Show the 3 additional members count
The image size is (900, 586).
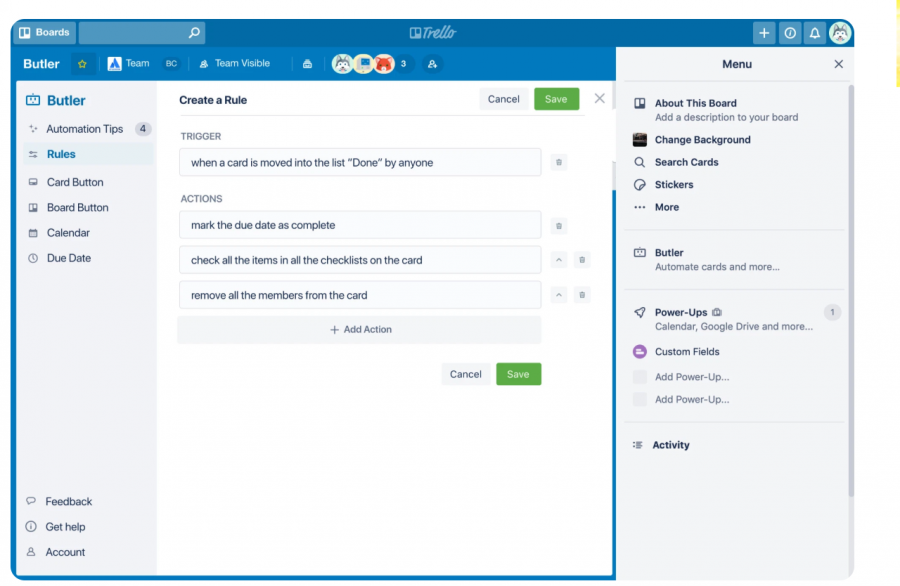click(404, 64)
